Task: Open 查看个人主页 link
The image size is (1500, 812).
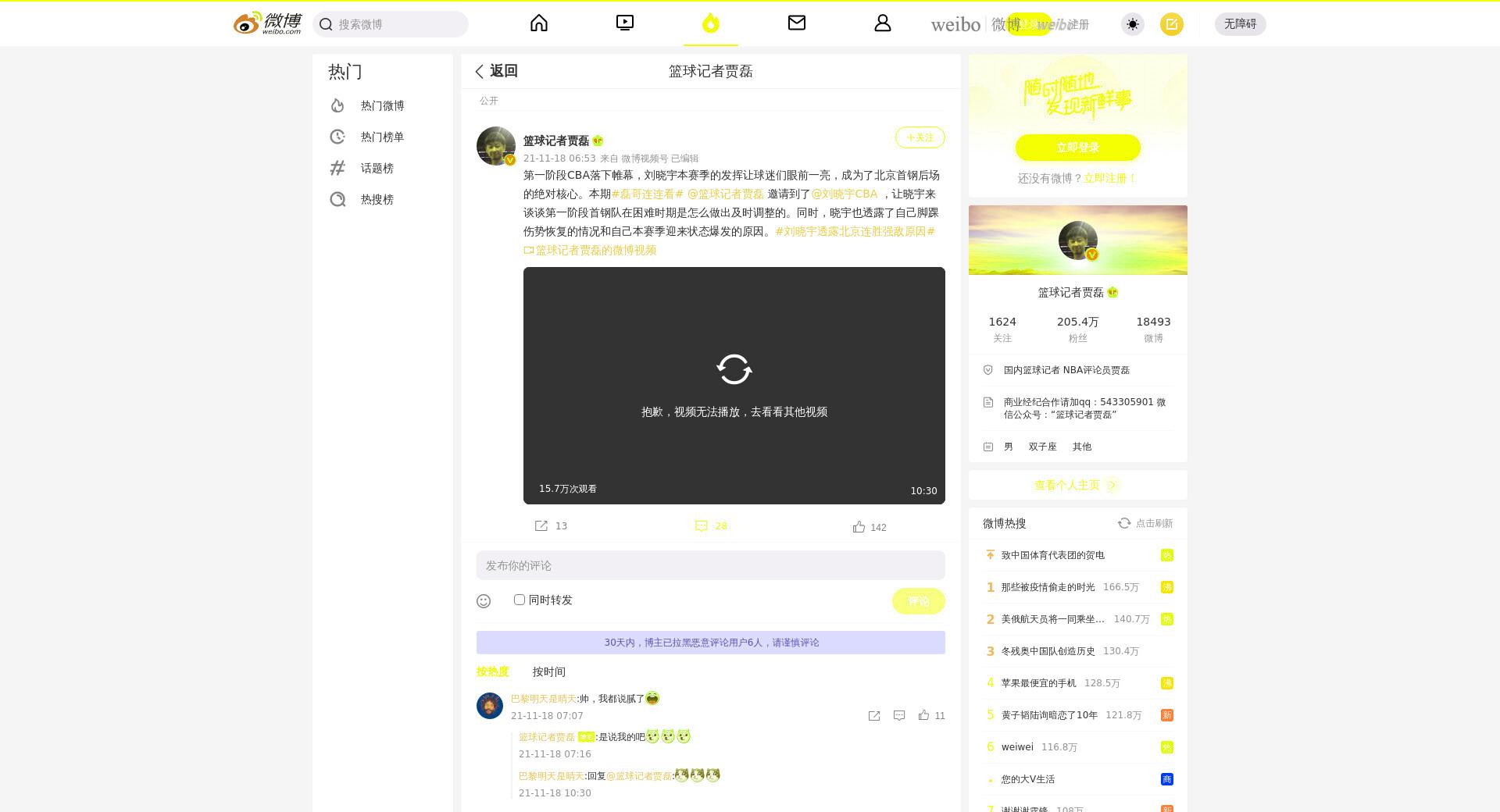Action: click(1077, 485)
